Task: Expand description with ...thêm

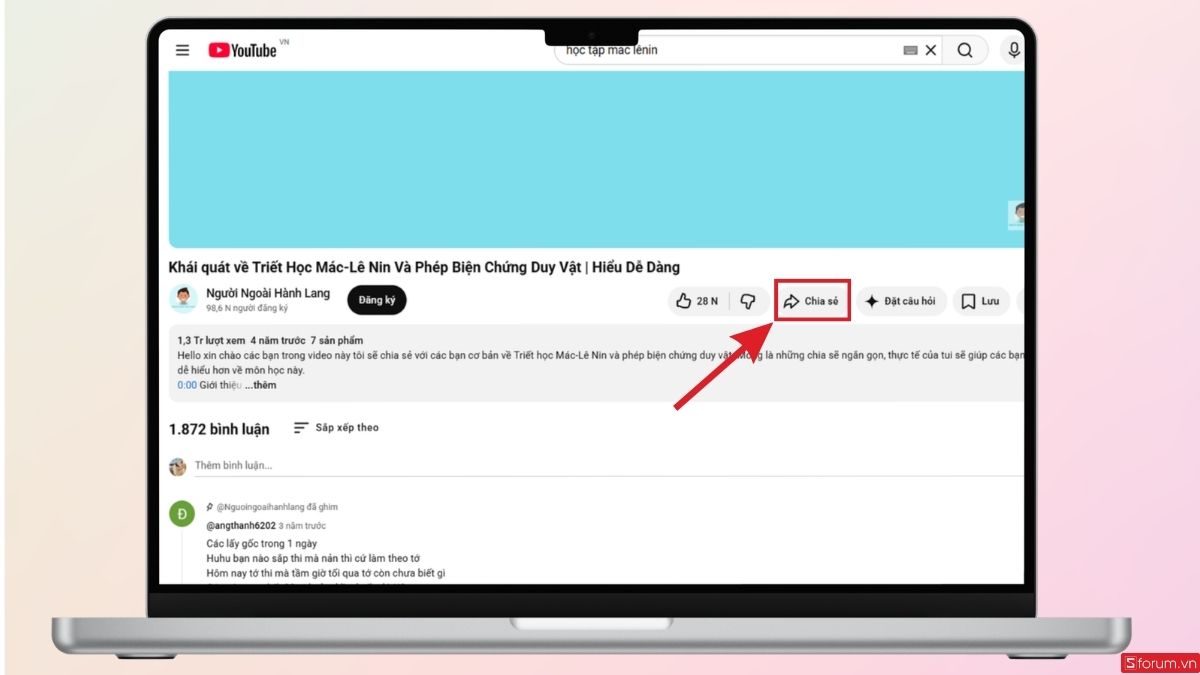Action: tap(261, 385)
